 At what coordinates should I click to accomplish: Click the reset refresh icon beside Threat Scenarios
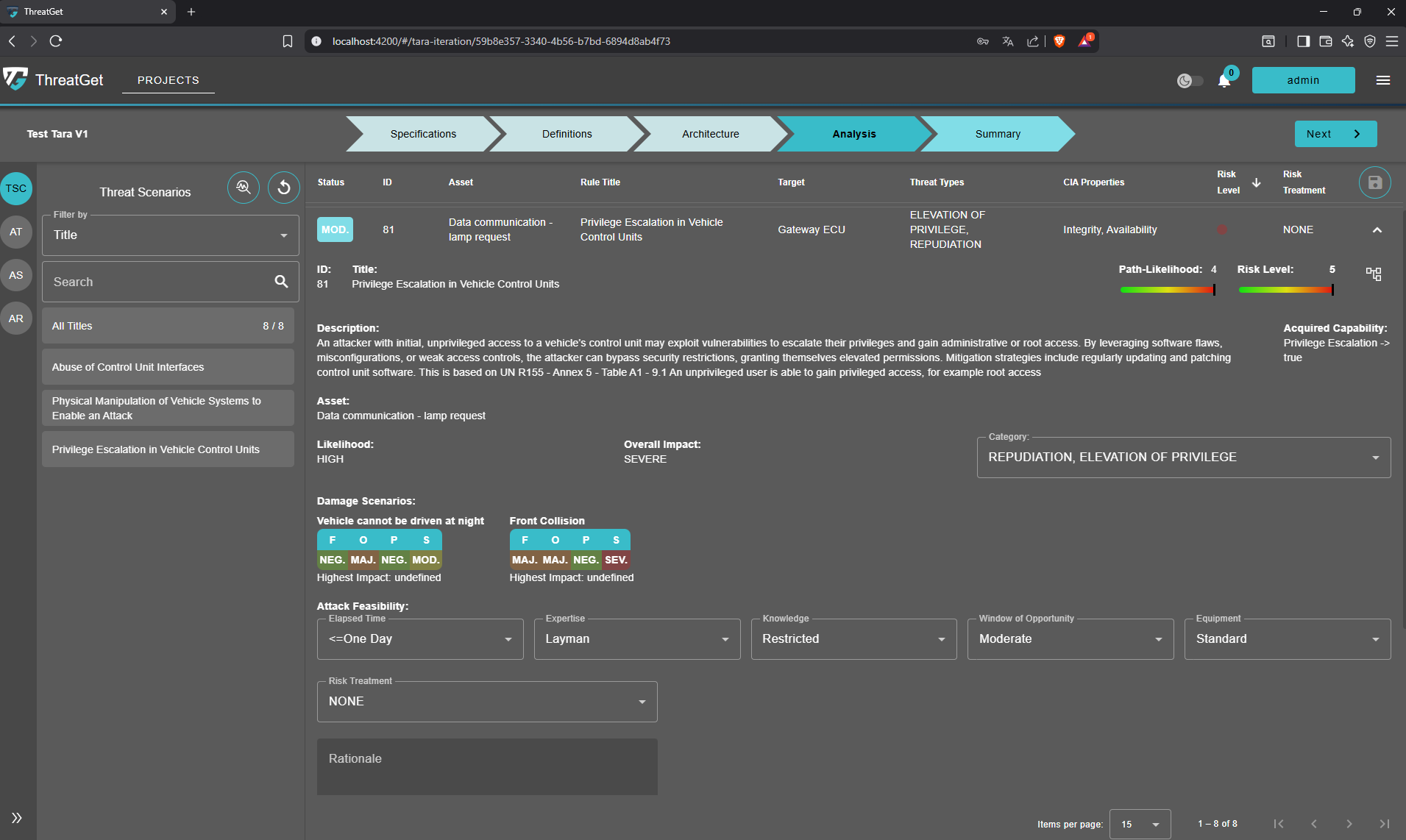point(283,188)
